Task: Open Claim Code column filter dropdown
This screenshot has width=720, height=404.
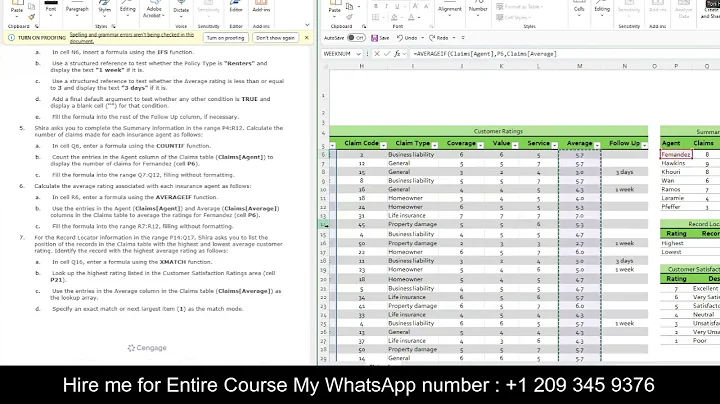Action: (x=383, y=146)
